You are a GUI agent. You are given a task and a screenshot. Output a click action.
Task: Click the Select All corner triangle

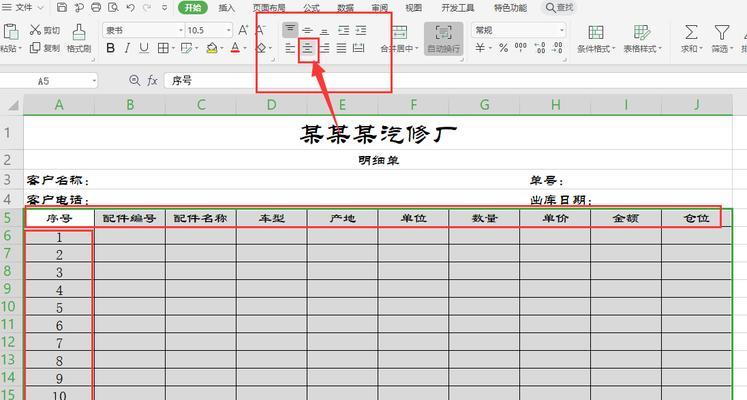13,105
